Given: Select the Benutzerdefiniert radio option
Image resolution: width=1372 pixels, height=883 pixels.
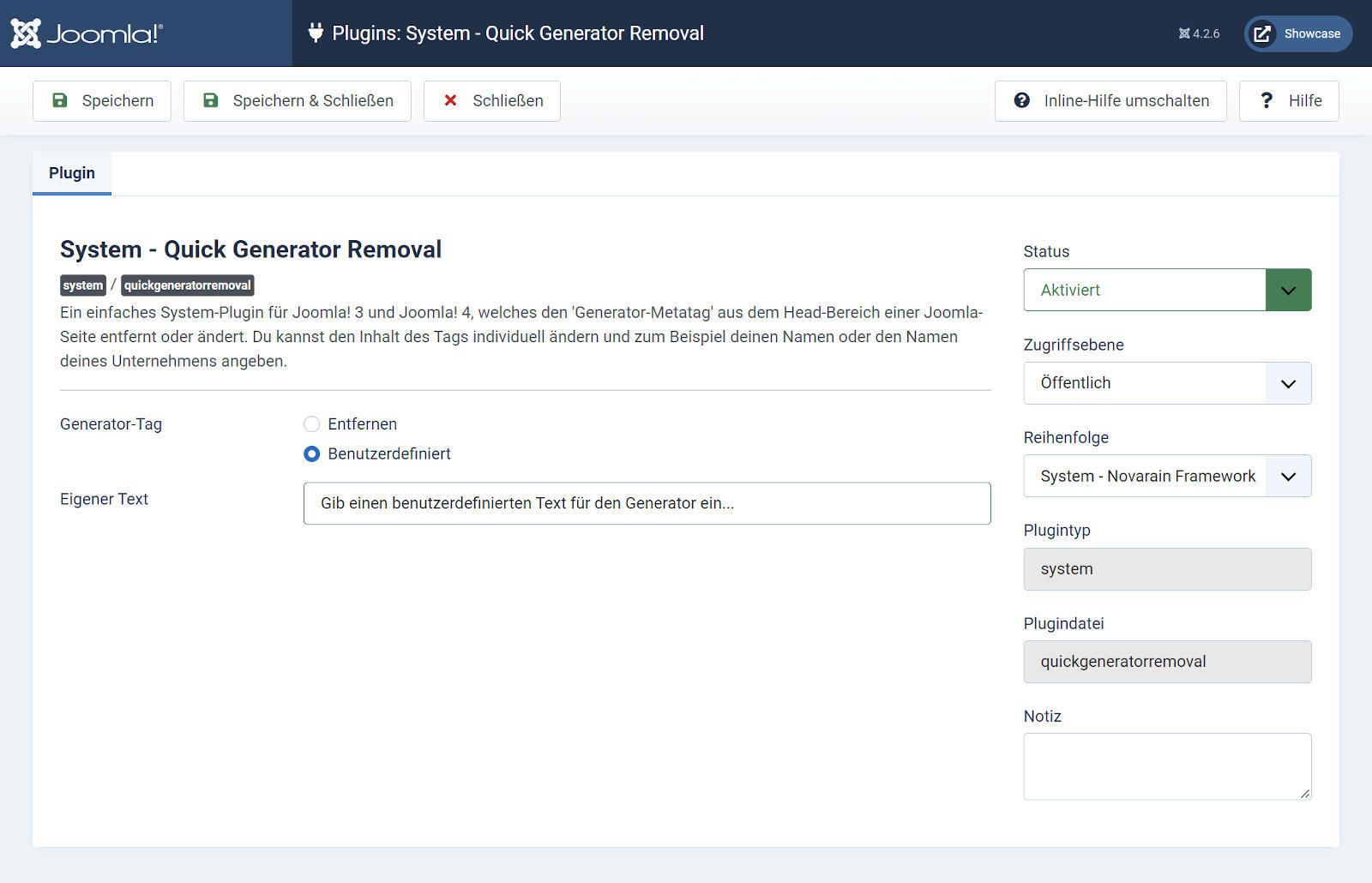Looking at the screenshot, I should [x=312, y=454].
